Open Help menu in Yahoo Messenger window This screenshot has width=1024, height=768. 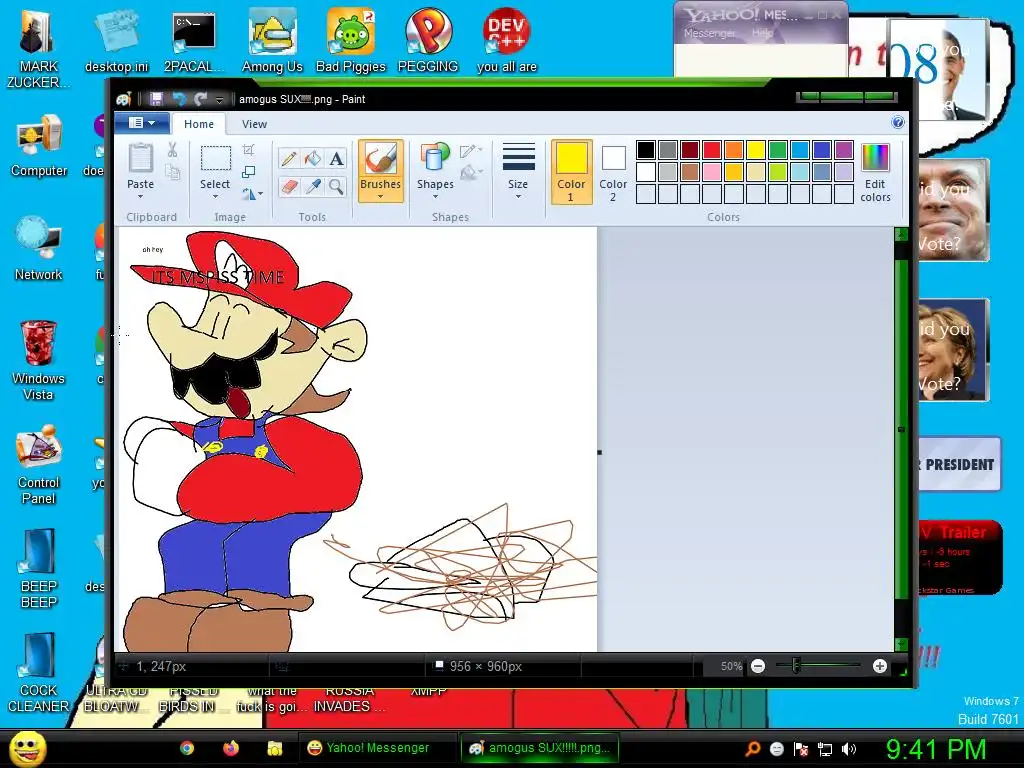point(762,33)
